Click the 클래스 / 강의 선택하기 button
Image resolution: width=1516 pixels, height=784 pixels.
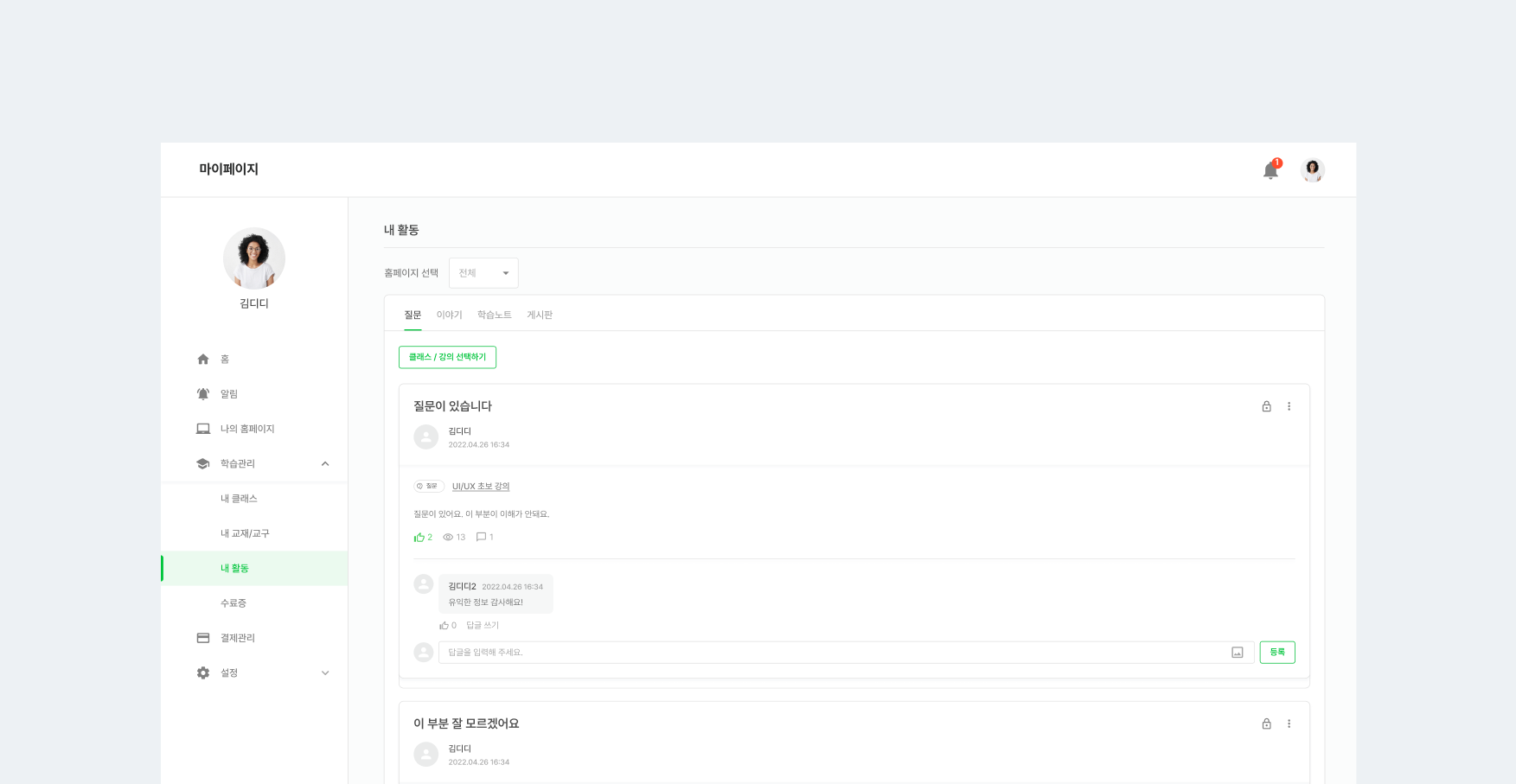point(447,357)
